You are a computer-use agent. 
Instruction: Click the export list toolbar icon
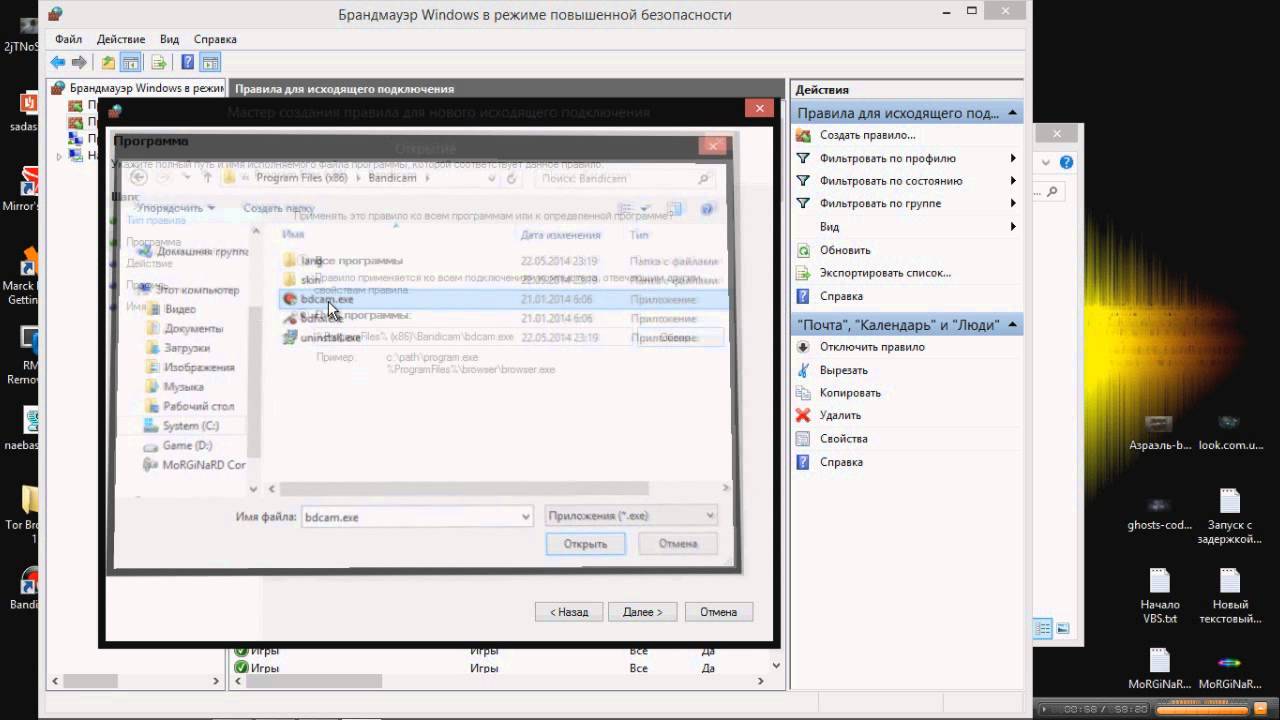tap(158, 63)
